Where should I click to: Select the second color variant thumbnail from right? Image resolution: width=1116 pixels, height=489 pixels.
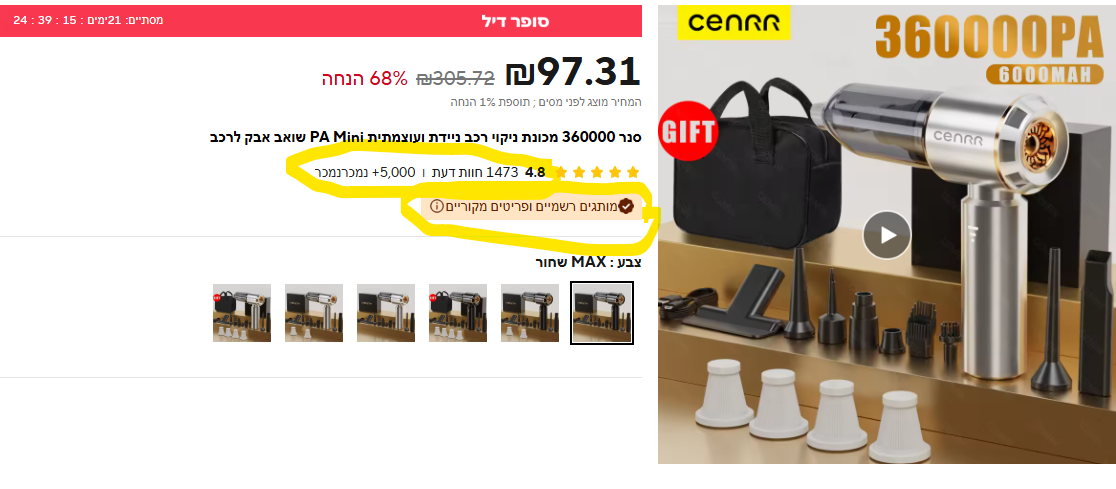coord(530,313)
